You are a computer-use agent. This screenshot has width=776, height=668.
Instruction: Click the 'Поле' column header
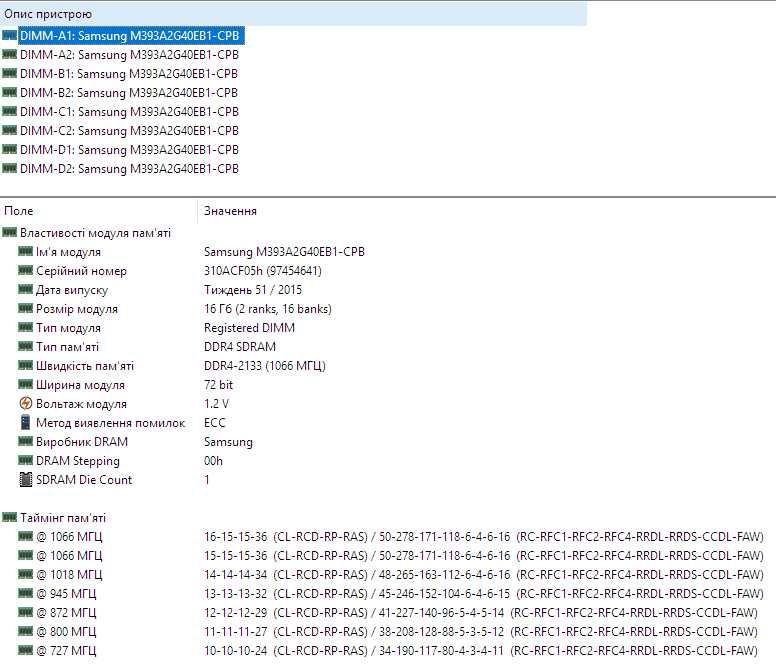98,211
